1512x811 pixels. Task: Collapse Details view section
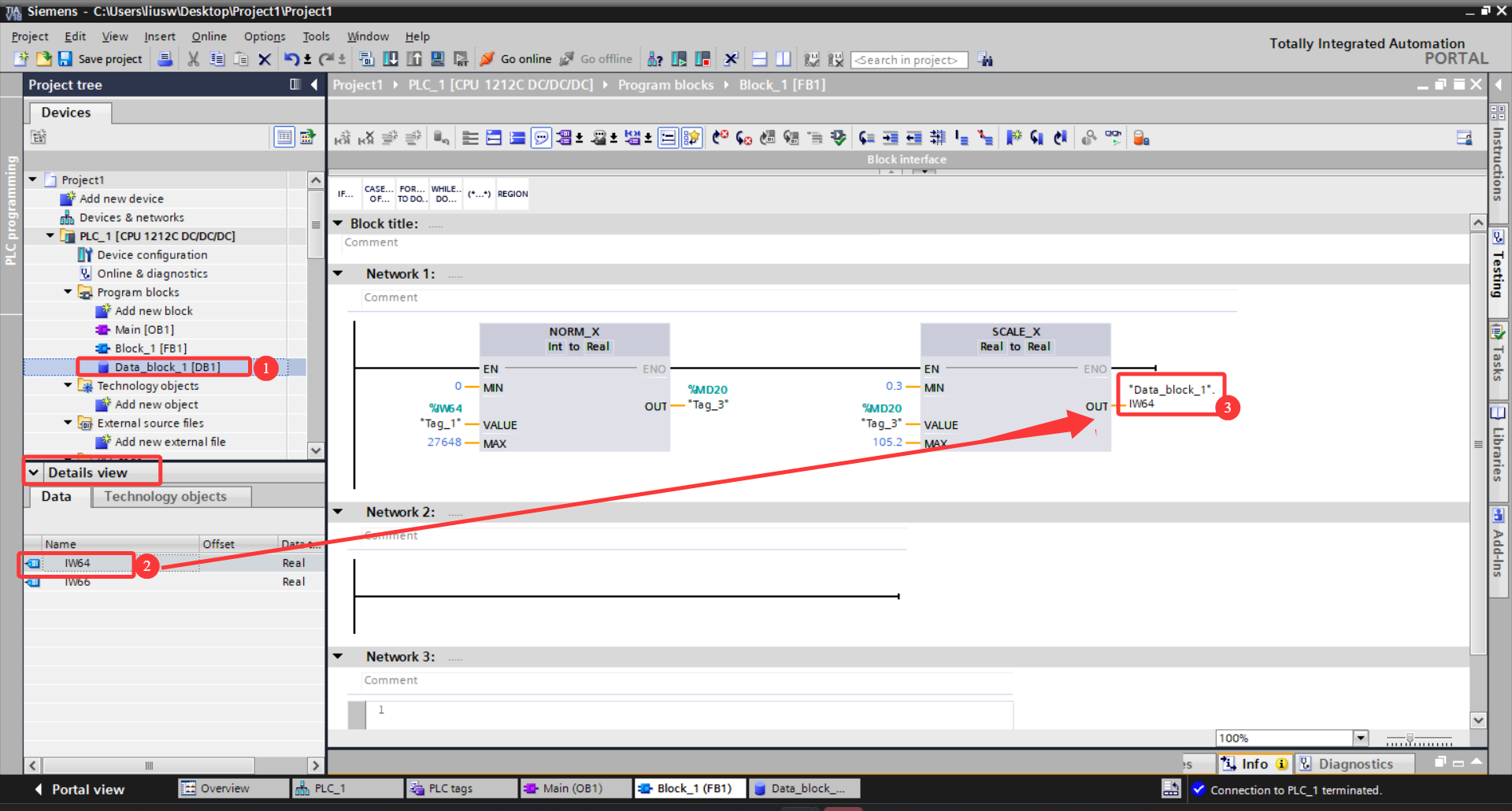34,472
